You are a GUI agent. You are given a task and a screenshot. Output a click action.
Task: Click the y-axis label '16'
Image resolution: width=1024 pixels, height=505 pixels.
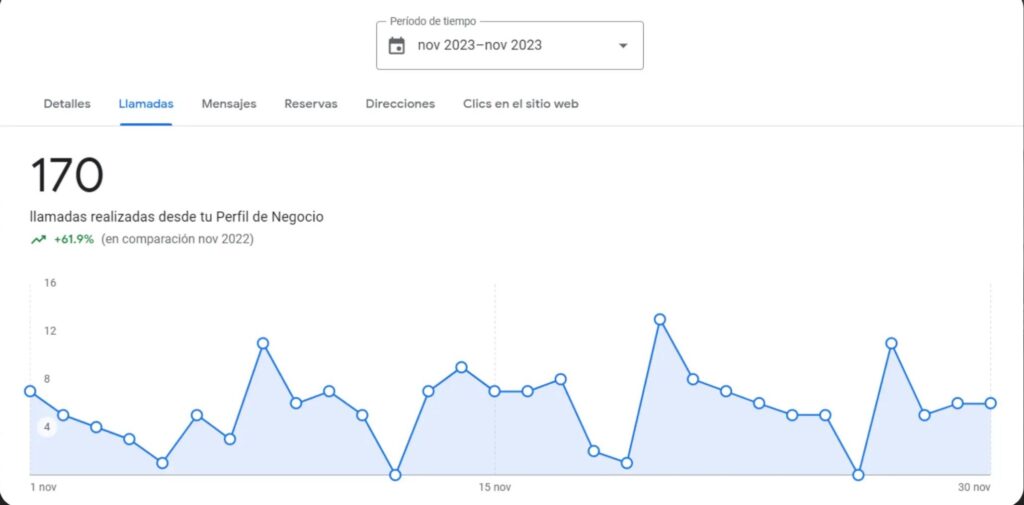click(x=50, y=283)
